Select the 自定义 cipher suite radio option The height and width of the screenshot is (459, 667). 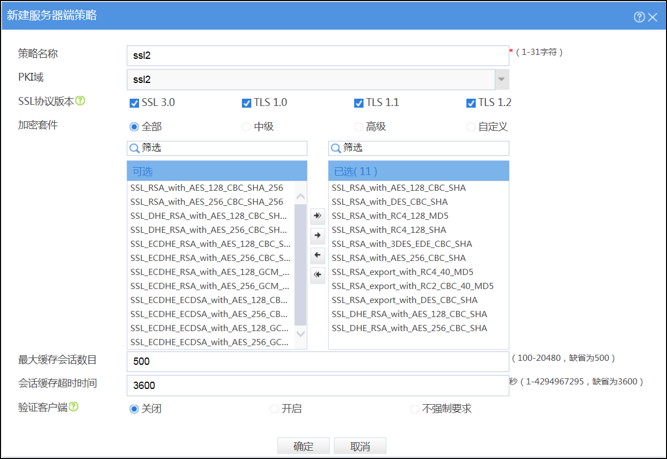pyautogui.click(x=471, y=127)
